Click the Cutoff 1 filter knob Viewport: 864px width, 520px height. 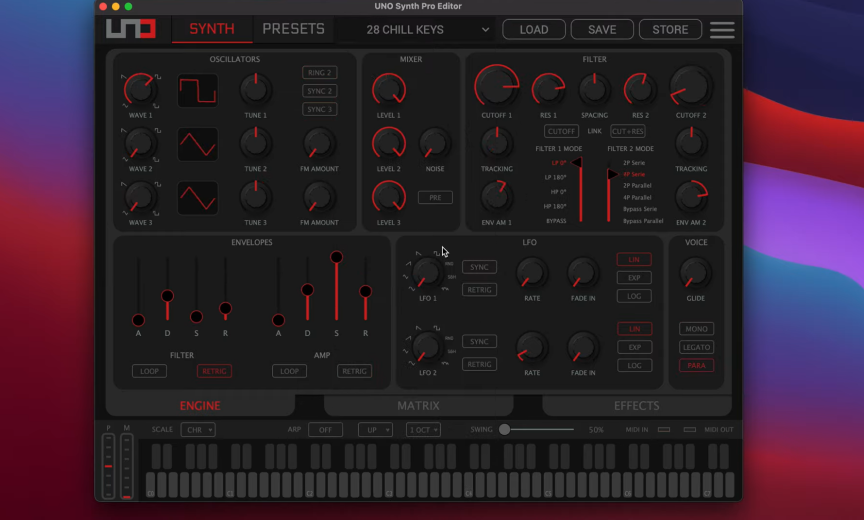[496, 87]
